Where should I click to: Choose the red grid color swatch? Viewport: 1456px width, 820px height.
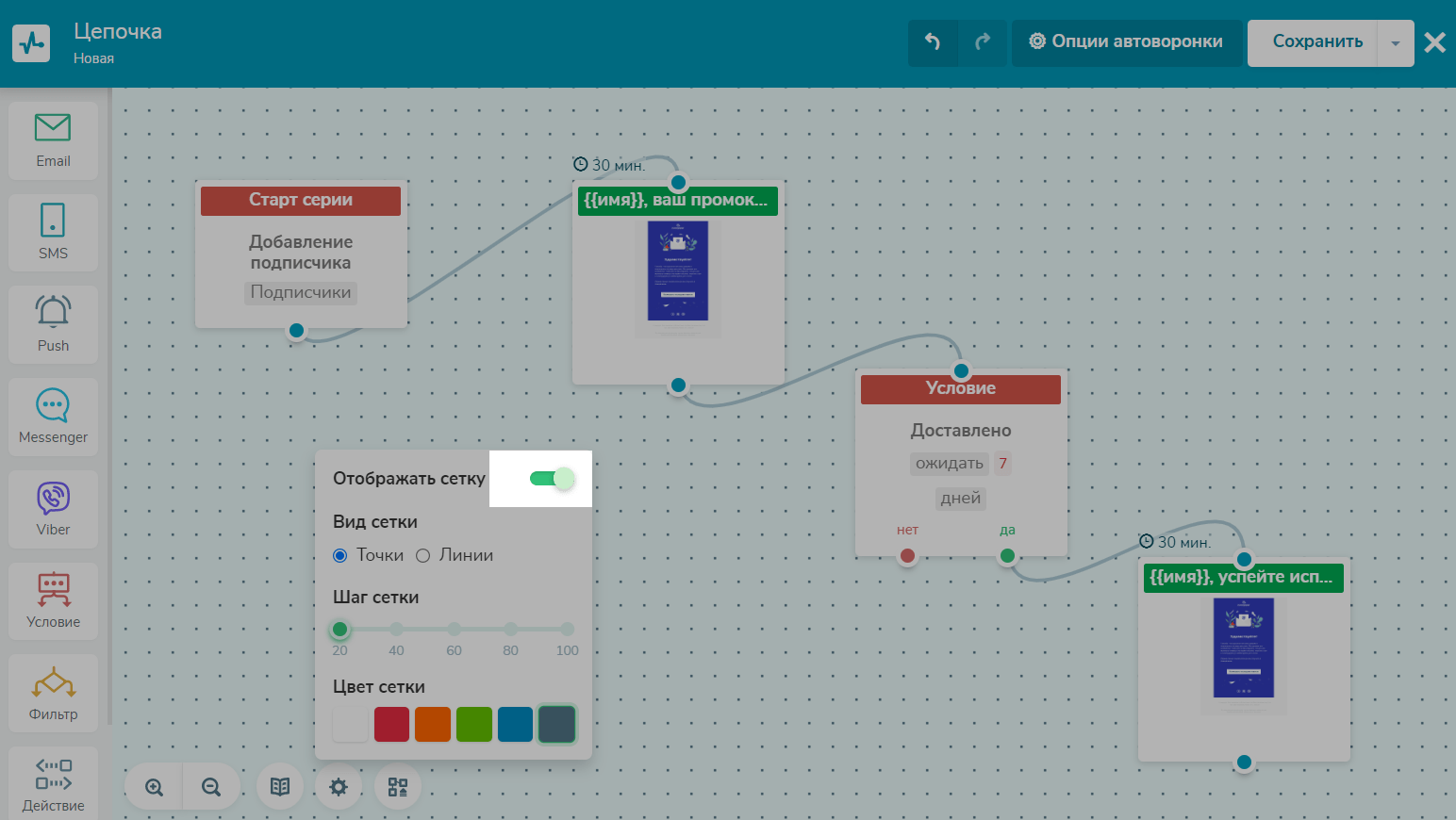point(391,724)
